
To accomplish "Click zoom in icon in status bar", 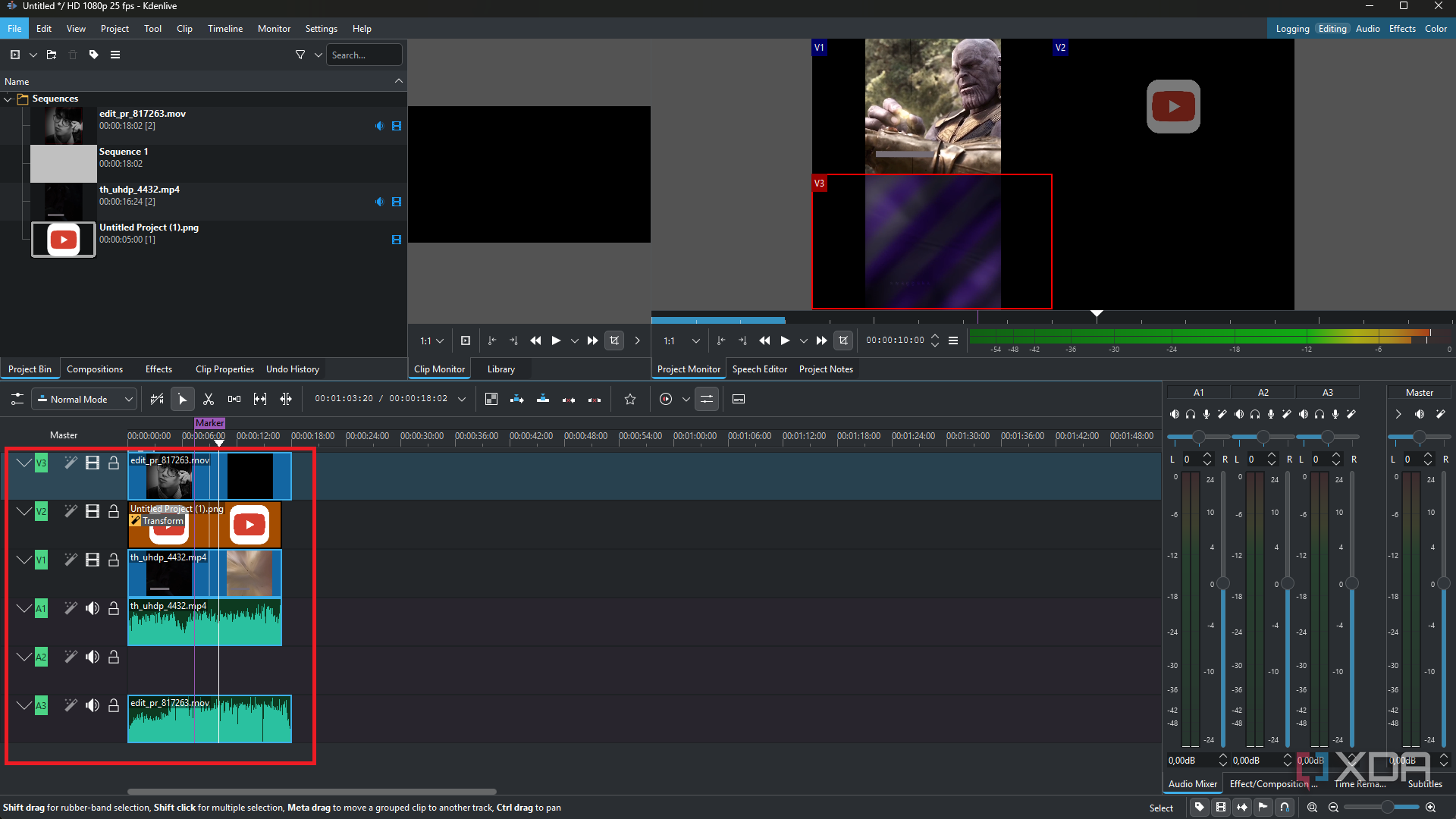I will click(1430, 808).
